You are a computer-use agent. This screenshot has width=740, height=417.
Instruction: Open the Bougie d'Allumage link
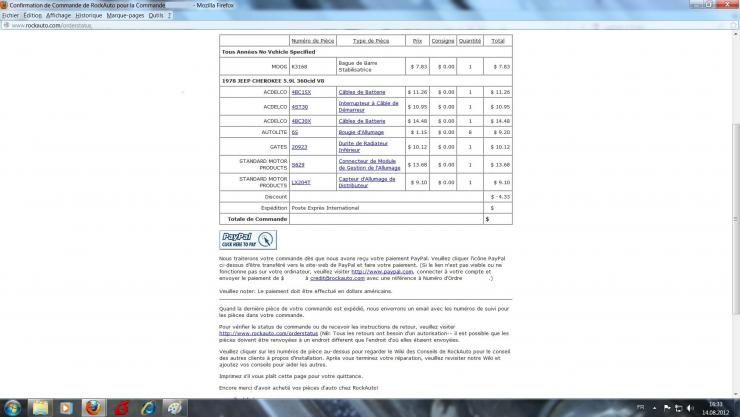coord(361,133)
